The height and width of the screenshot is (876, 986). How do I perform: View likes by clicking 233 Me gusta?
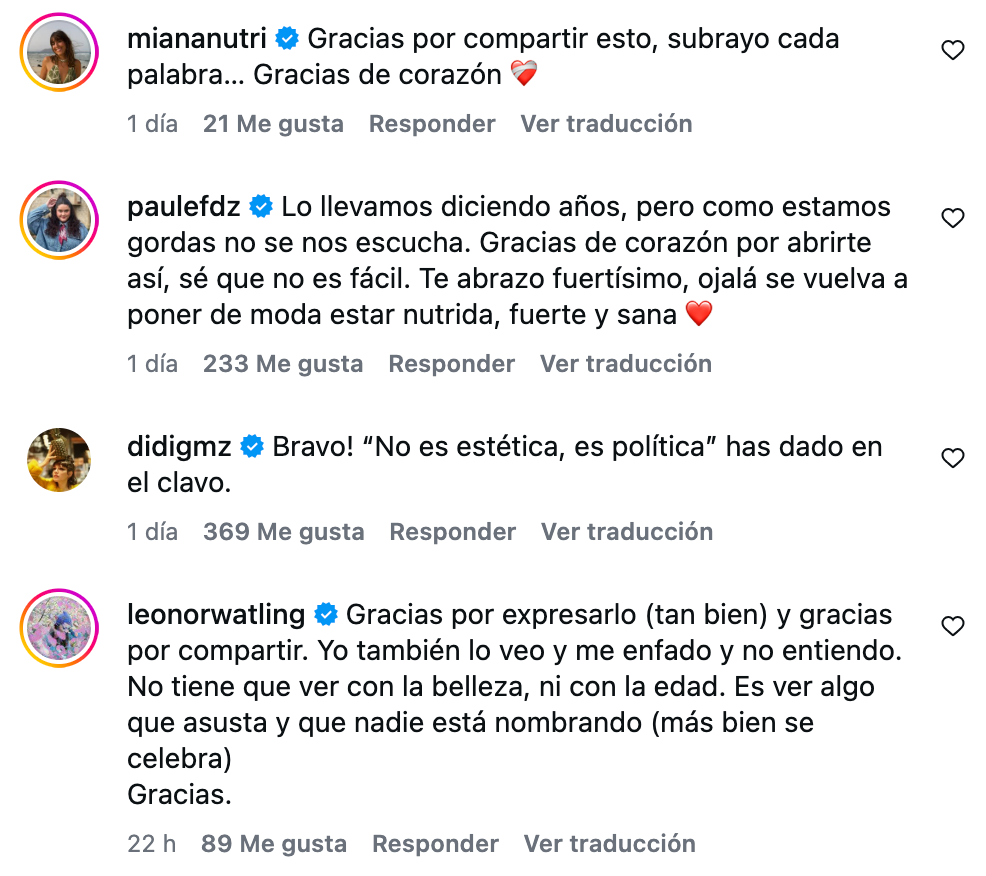[x=283, y=363]
